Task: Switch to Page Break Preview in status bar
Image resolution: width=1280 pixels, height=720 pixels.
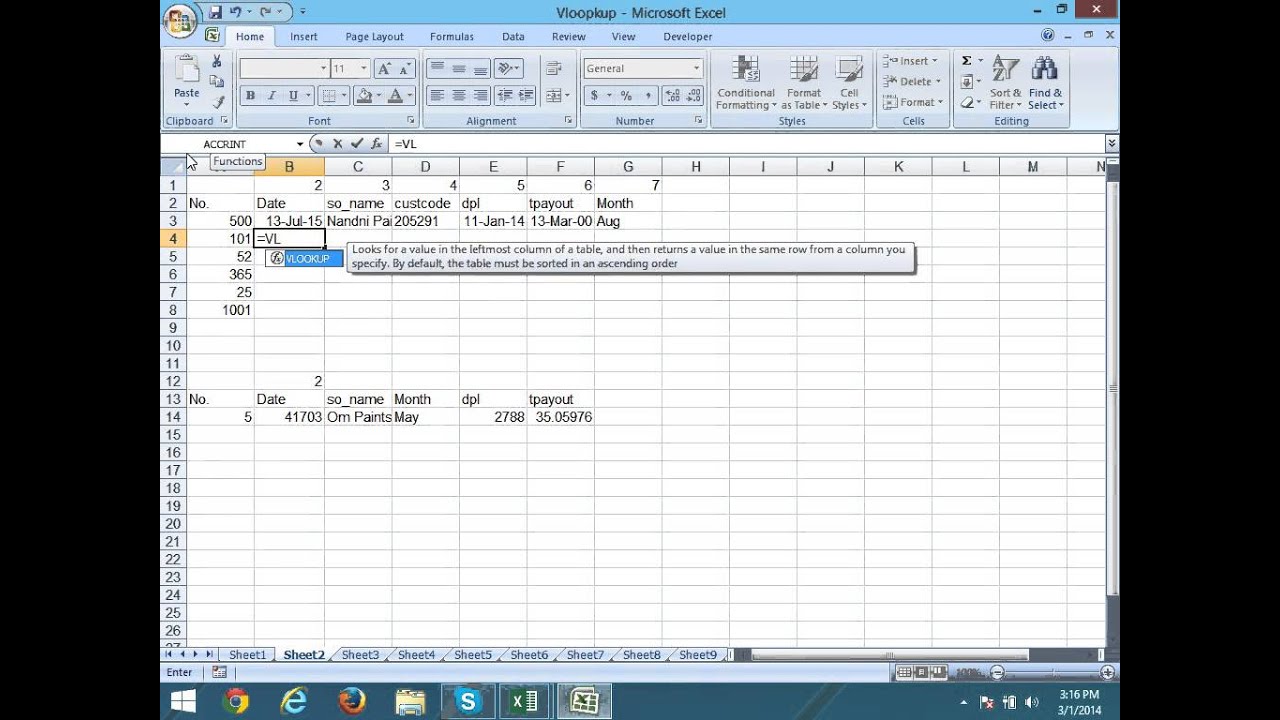Action: 940,673
